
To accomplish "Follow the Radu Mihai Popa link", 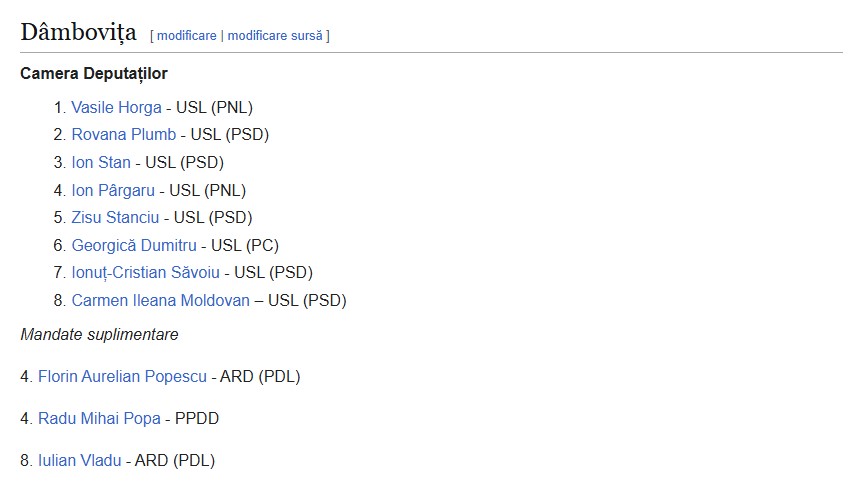I will 99,419.
